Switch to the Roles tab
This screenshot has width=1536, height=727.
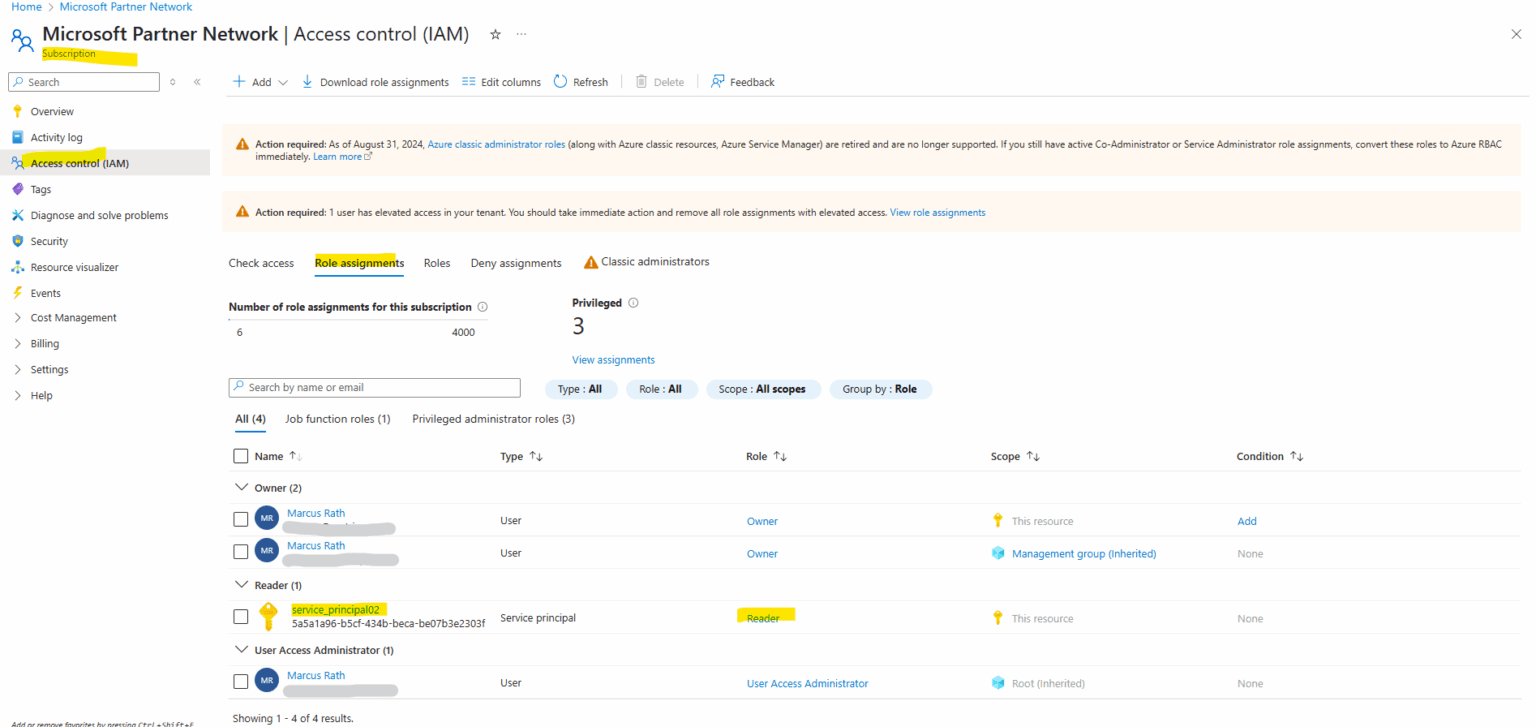coord(436,263)
